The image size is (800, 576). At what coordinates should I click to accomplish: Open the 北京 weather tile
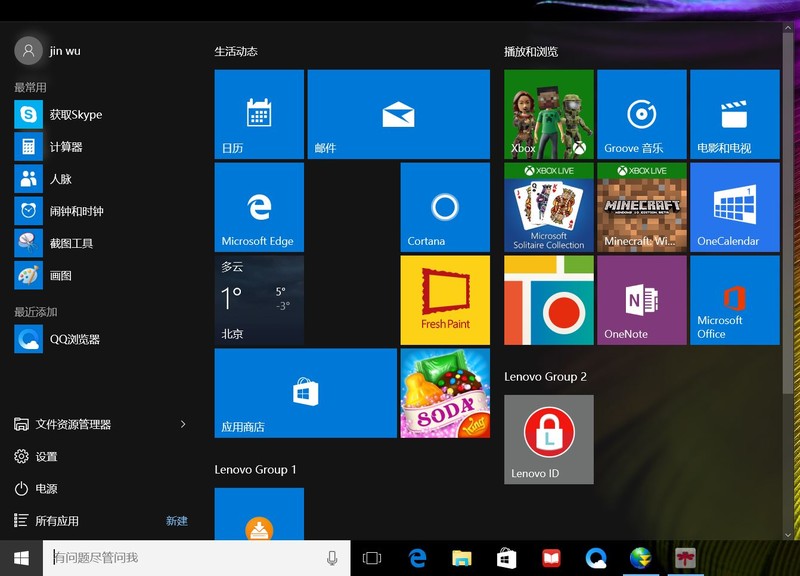pos(259,300)
